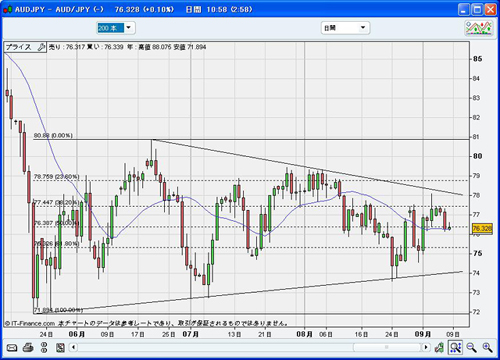
Task: Select the 200本 input field text
Action: [110, 28]
